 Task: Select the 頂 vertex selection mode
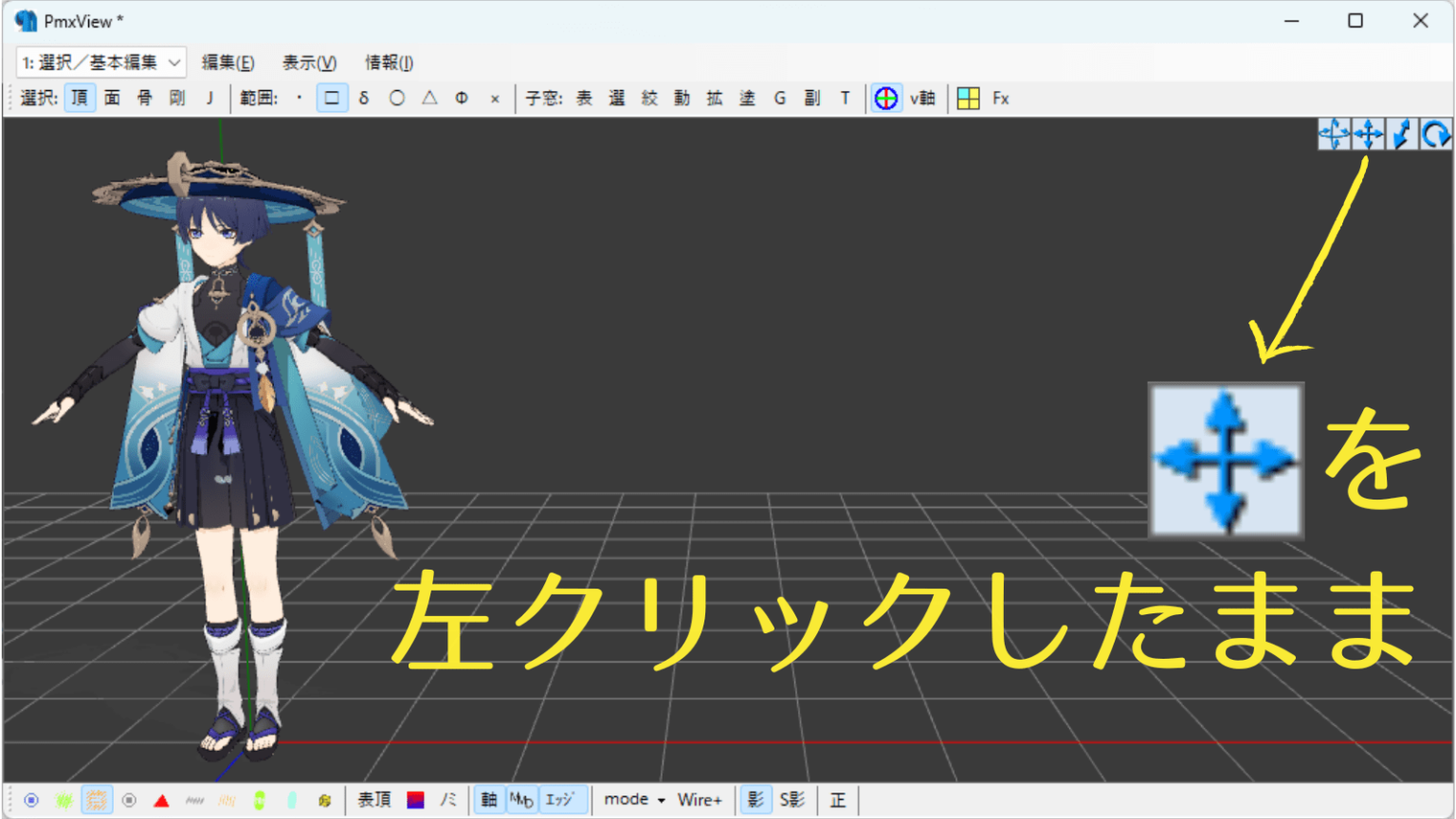click(x=80, y=98)
